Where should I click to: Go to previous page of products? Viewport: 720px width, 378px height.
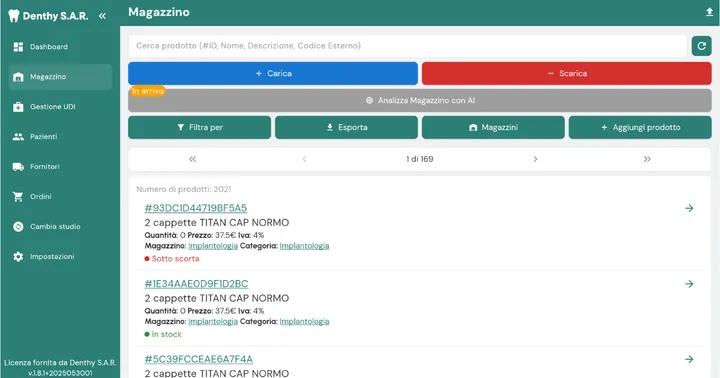(304, 159)
